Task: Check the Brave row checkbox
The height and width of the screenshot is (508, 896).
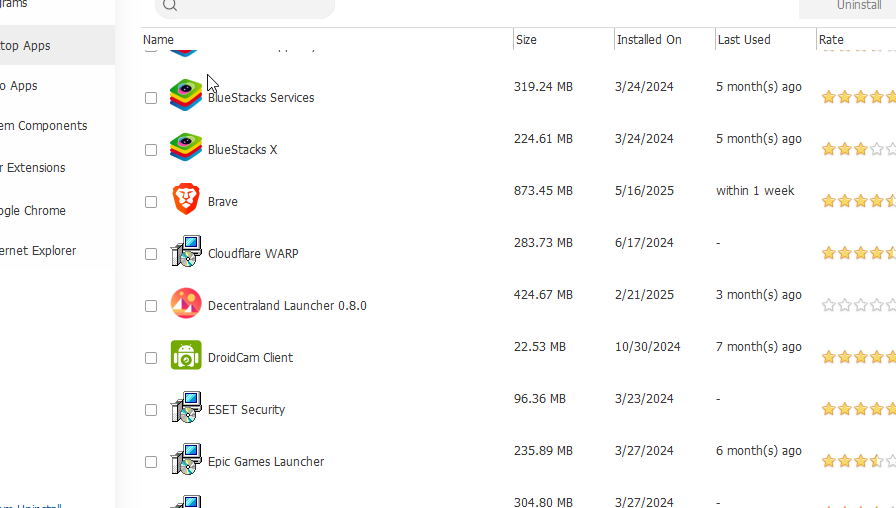Action: point(151,202)
